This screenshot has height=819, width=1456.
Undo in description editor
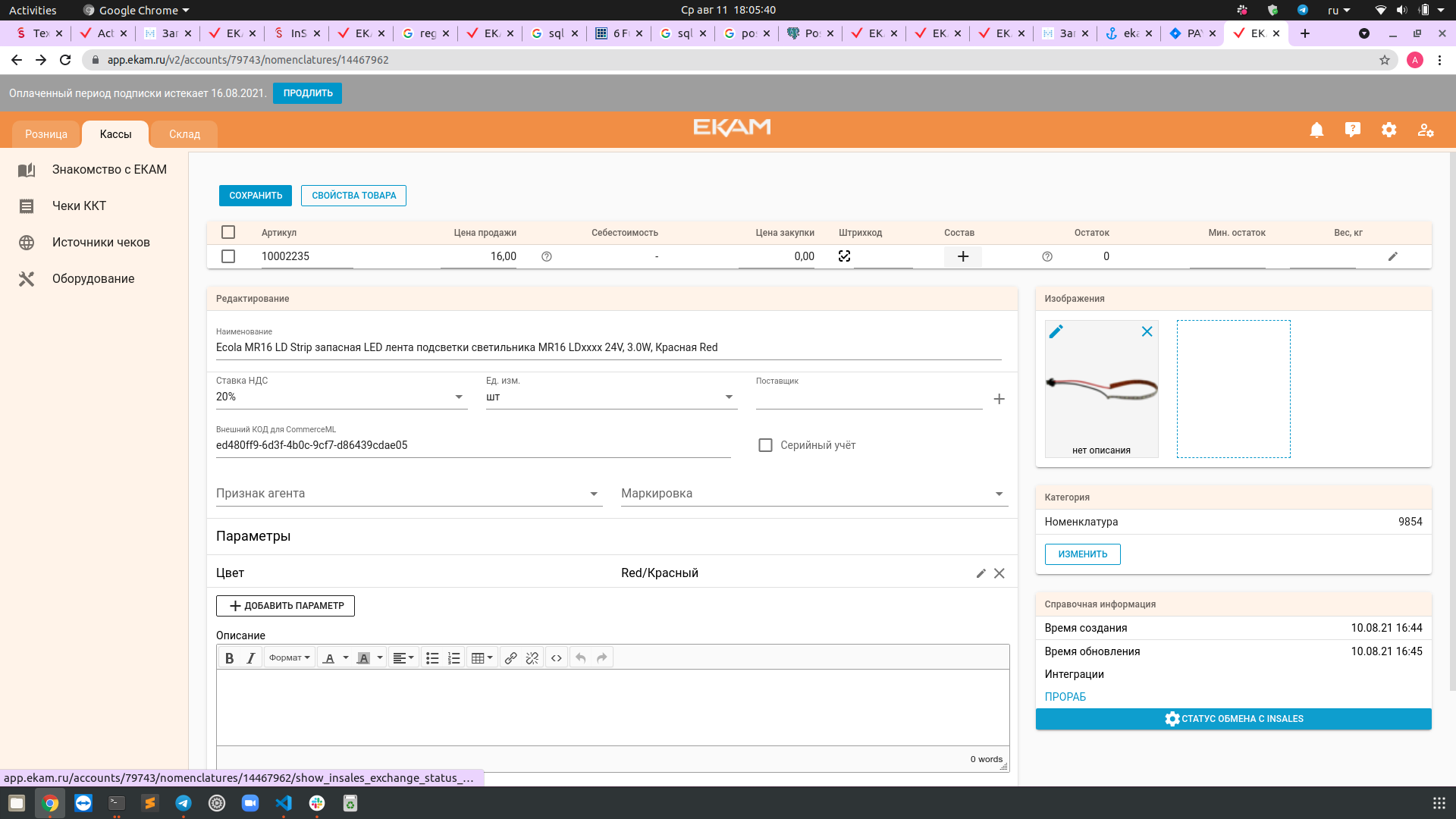point(581,658)
